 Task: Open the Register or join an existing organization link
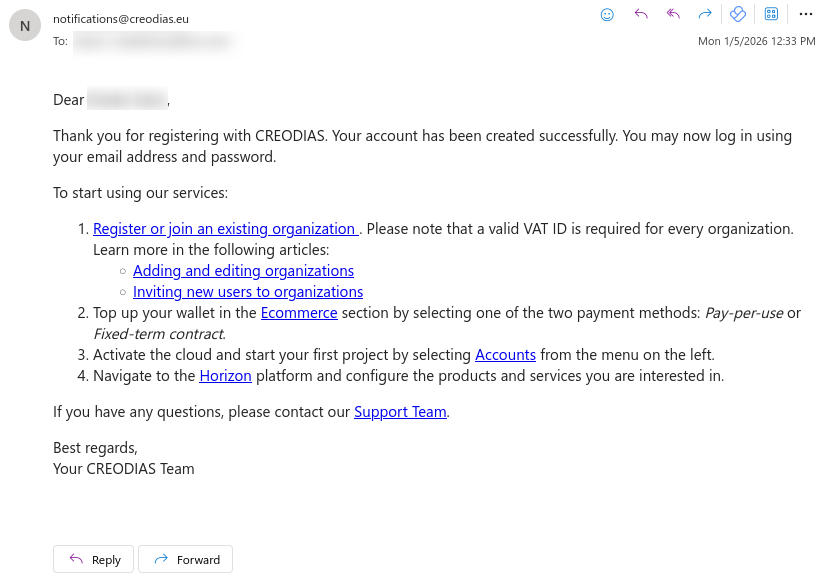(x=225, y=228)
